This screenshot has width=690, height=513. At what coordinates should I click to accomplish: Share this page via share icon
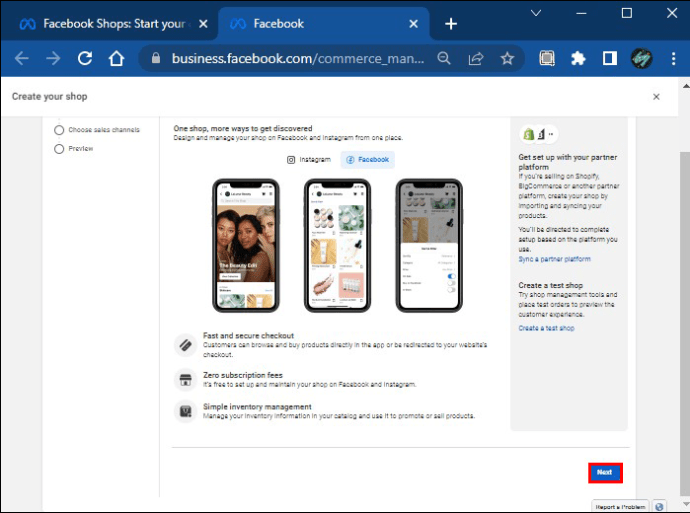pos(476,58)
